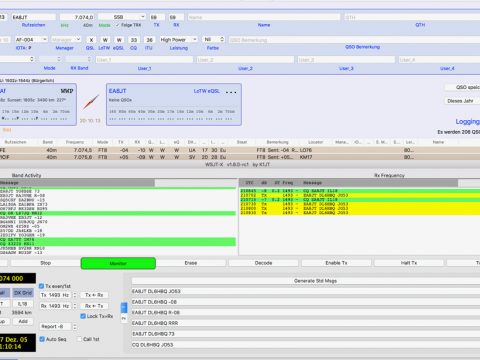
Task: Open the SSB mode dropdown
Action: (x=121, y=17)
